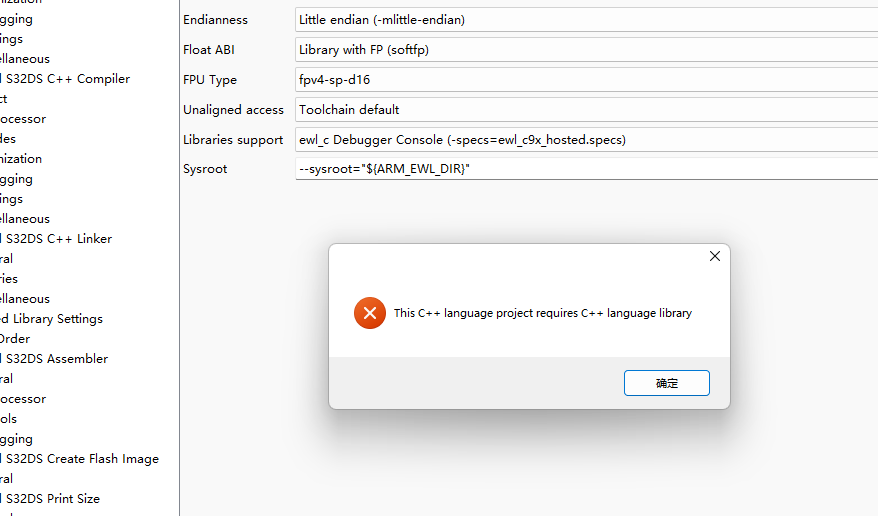Viewport: 878px width, 516px height.
Task: Select the Tools entry under S32DS Assembler
Action: click(8, 419)
